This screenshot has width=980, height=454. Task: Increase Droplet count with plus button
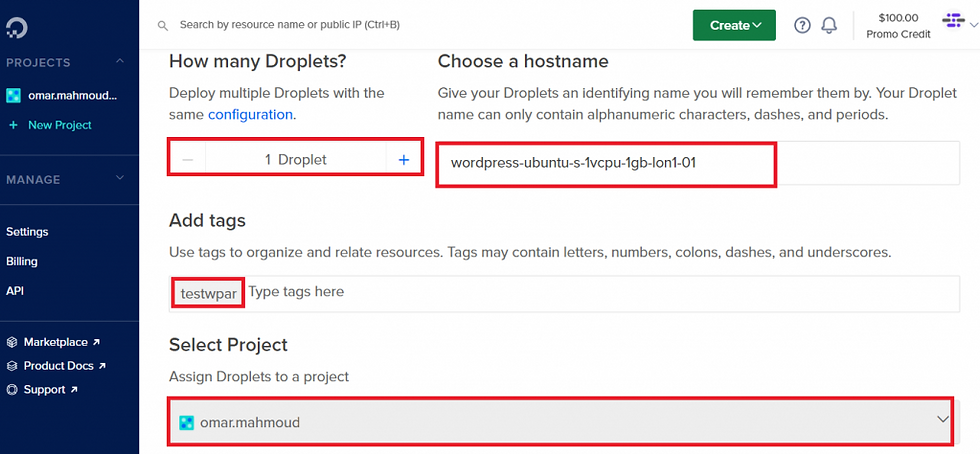click(x=404, y=159)
